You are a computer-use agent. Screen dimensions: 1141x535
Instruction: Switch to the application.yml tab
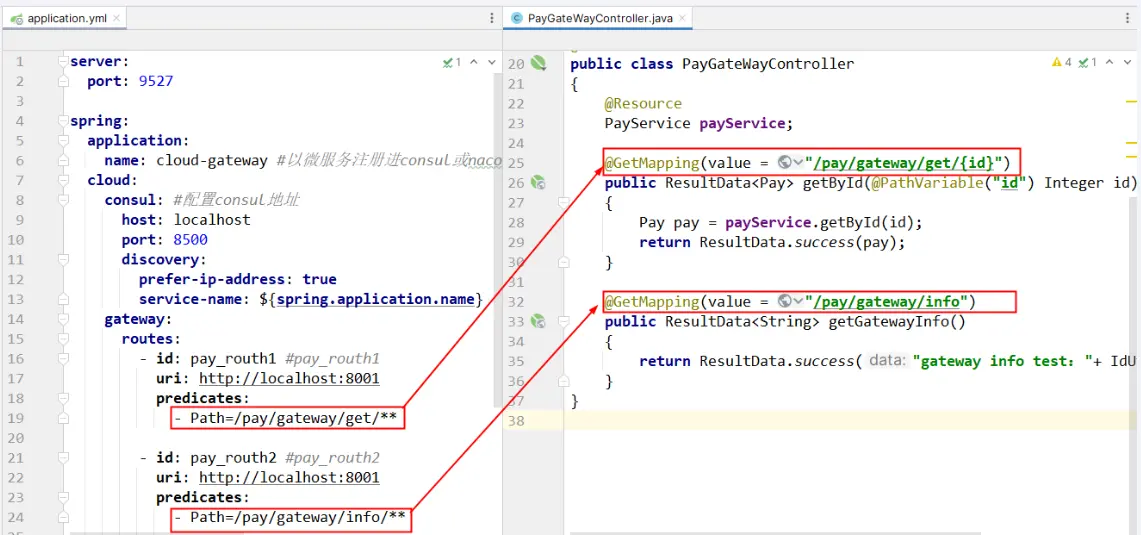tap(62, 18)
